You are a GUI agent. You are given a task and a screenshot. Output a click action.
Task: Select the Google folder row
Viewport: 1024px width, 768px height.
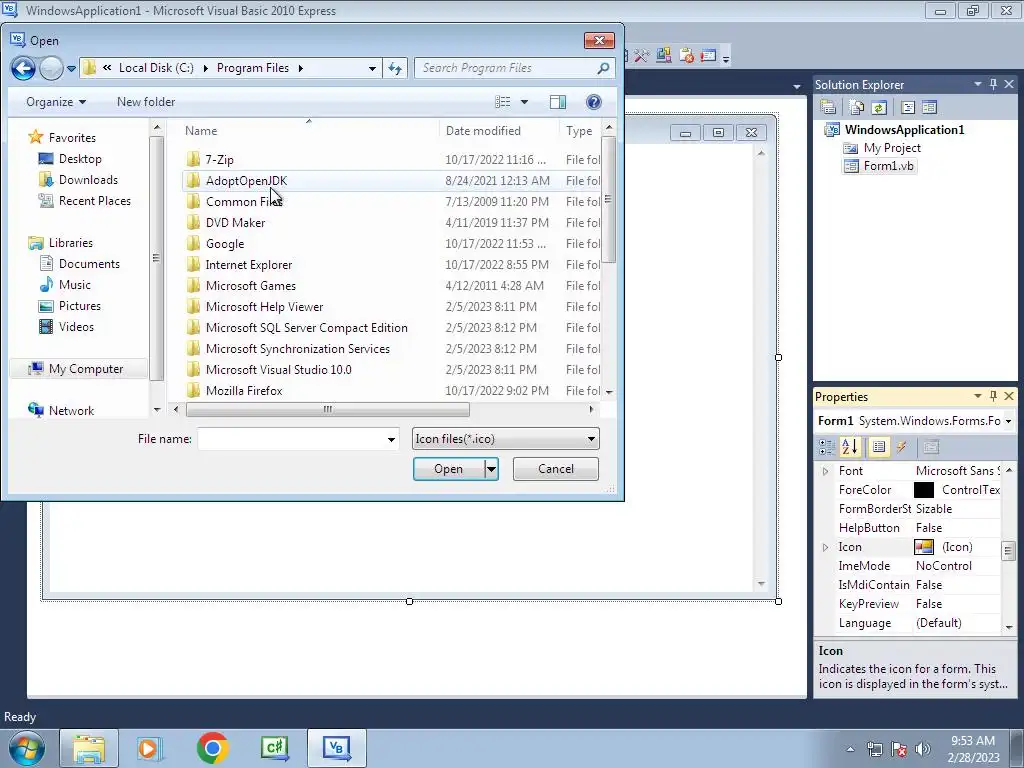pos(392,244)
